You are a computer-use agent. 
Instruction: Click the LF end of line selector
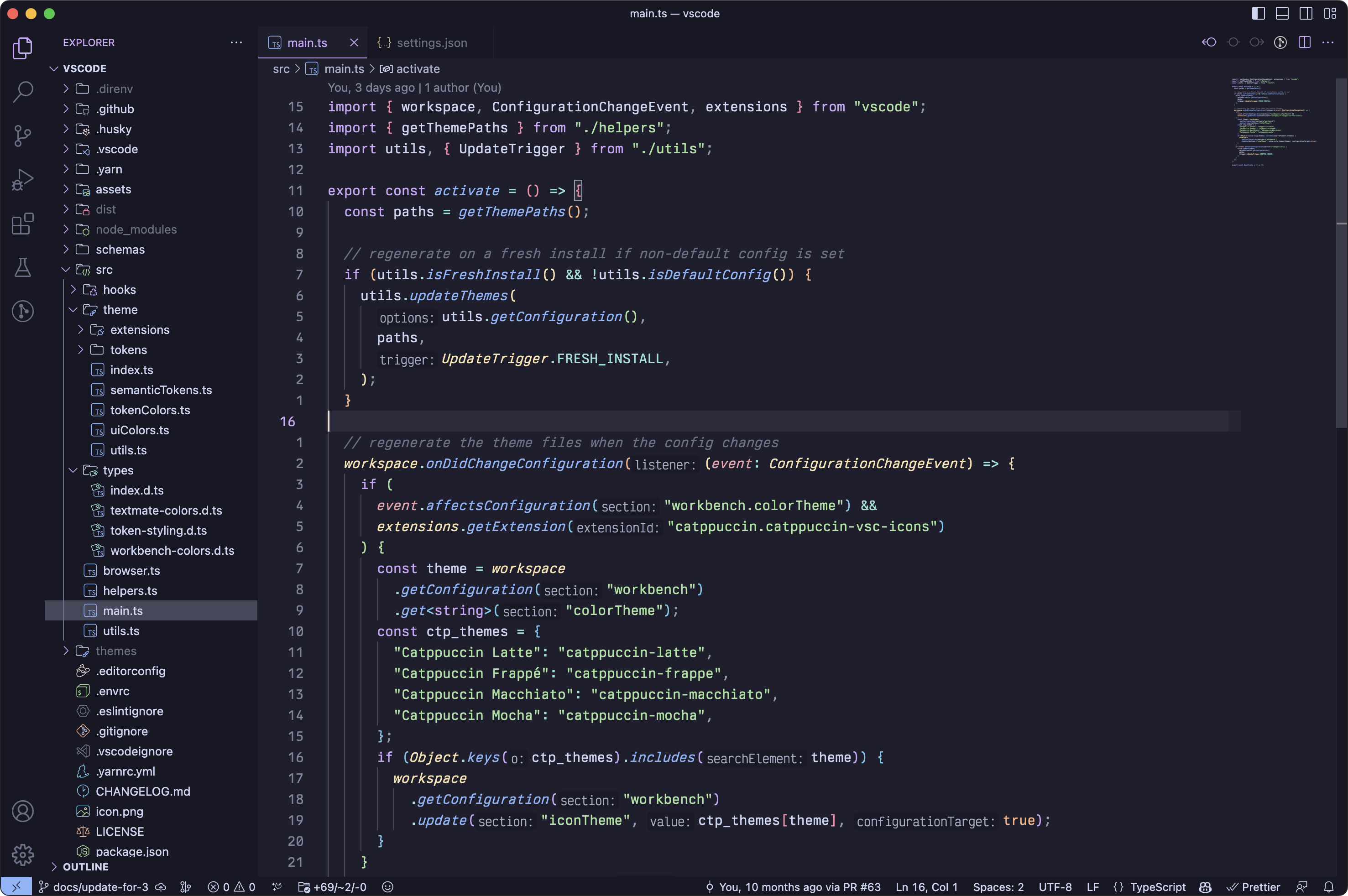pos(1092,887)
